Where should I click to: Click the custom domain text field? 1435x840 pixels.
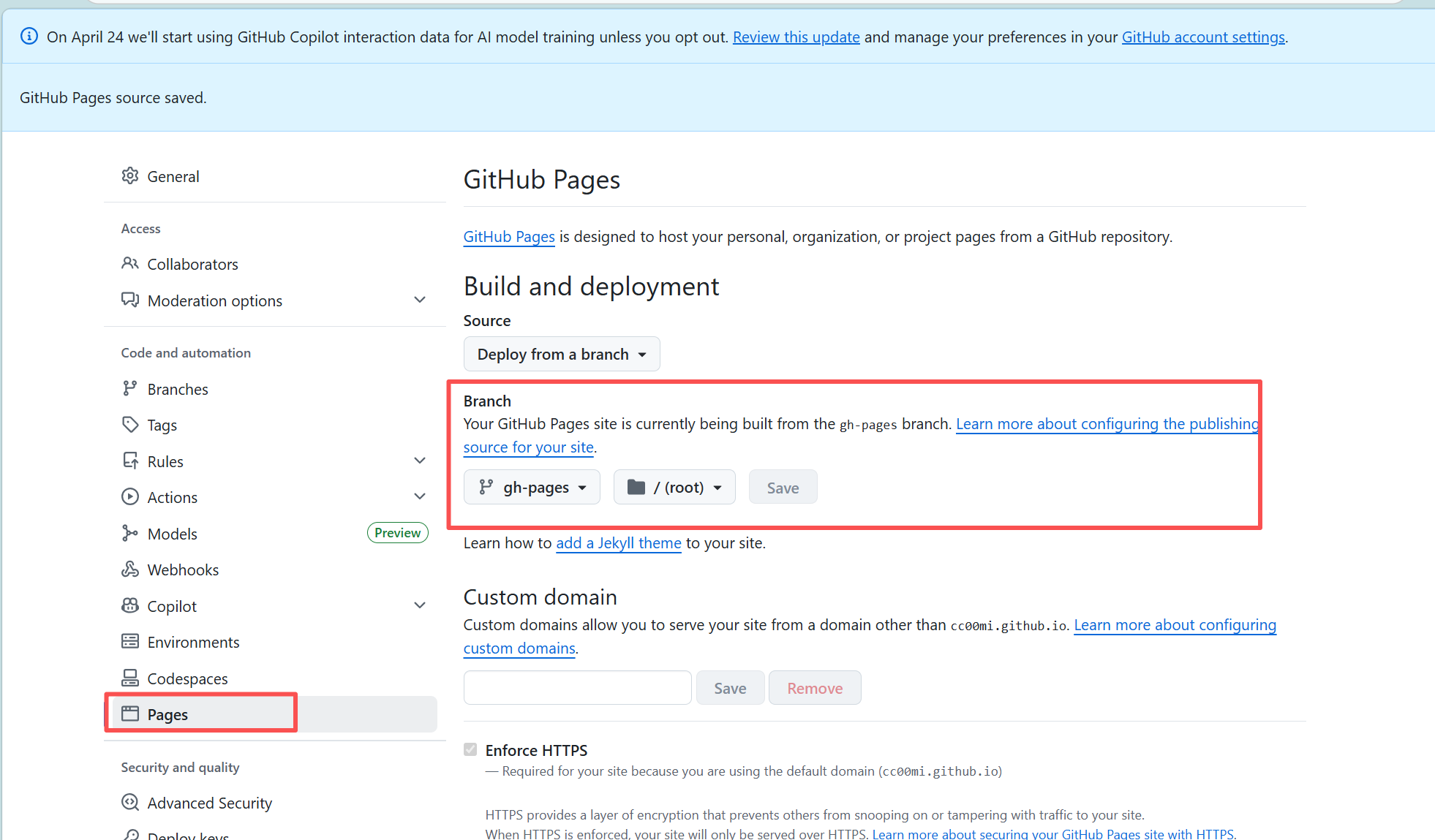pyautogui.click(x=577, y=688)
